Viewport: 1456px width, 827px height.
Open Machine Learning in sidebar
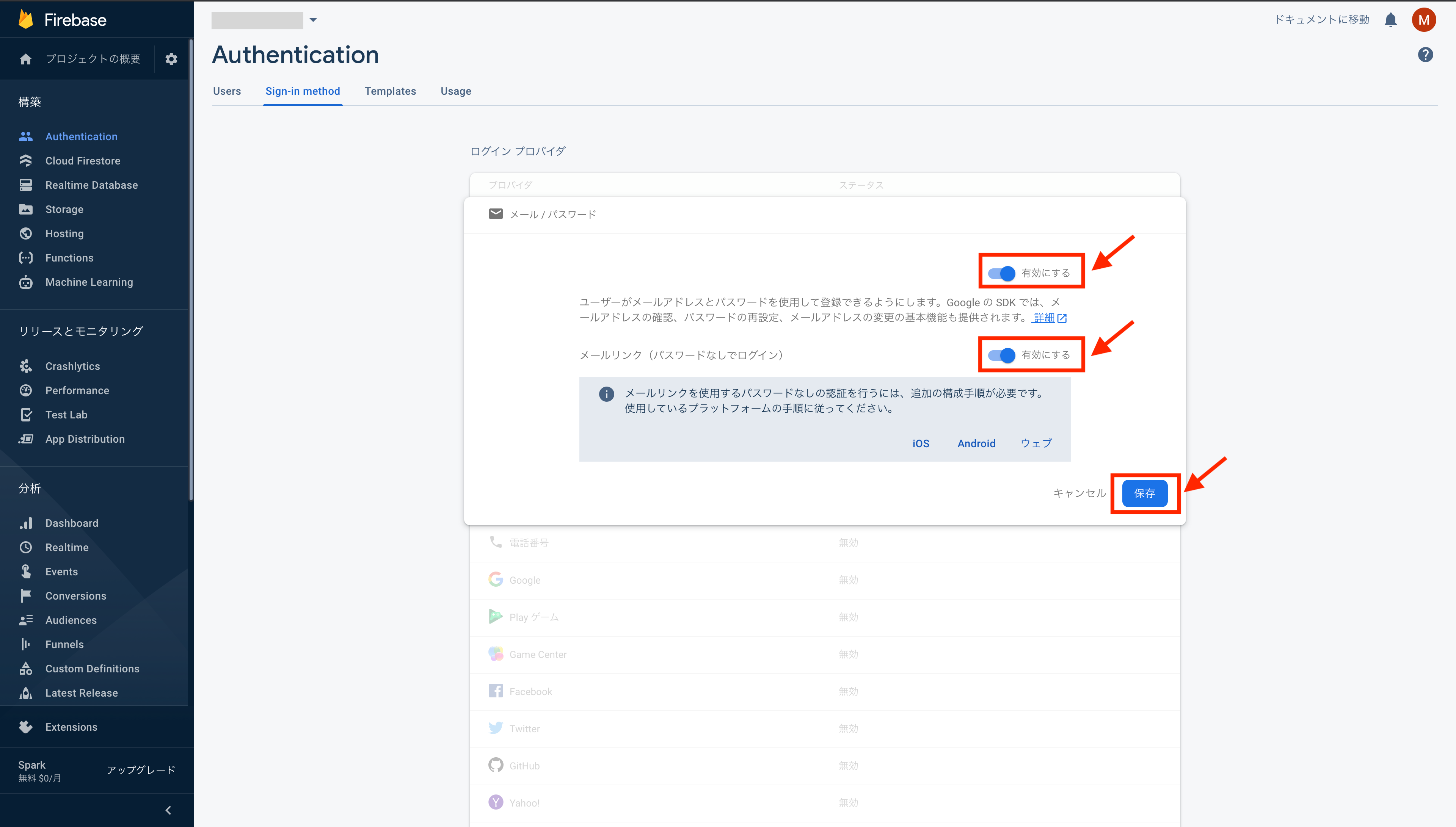coord(89,282)
